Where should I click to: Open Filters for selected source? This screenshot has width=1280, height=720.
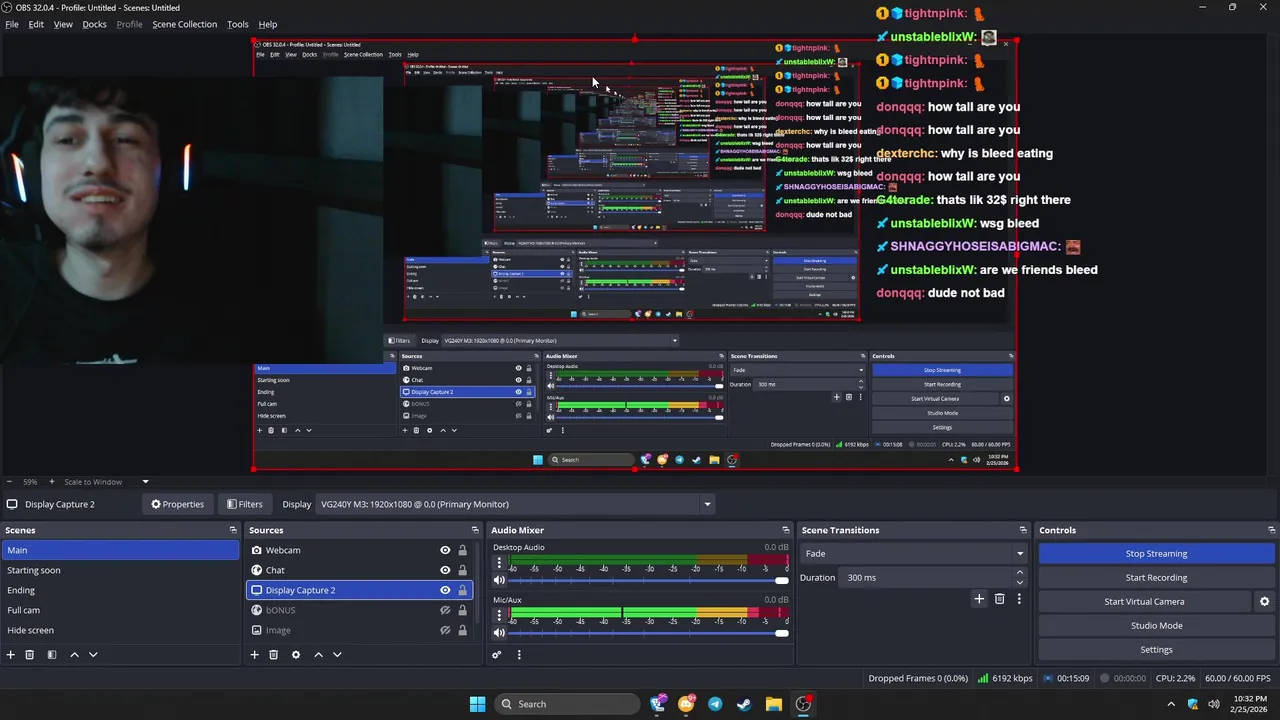click(x=244, y=504)
